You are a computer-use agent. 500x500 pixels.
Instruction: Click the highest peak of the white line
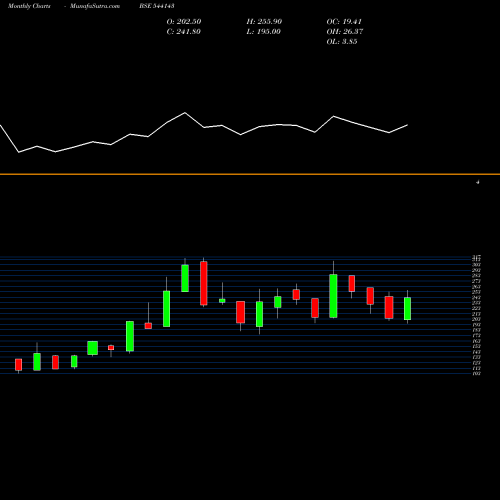[185, 113]
